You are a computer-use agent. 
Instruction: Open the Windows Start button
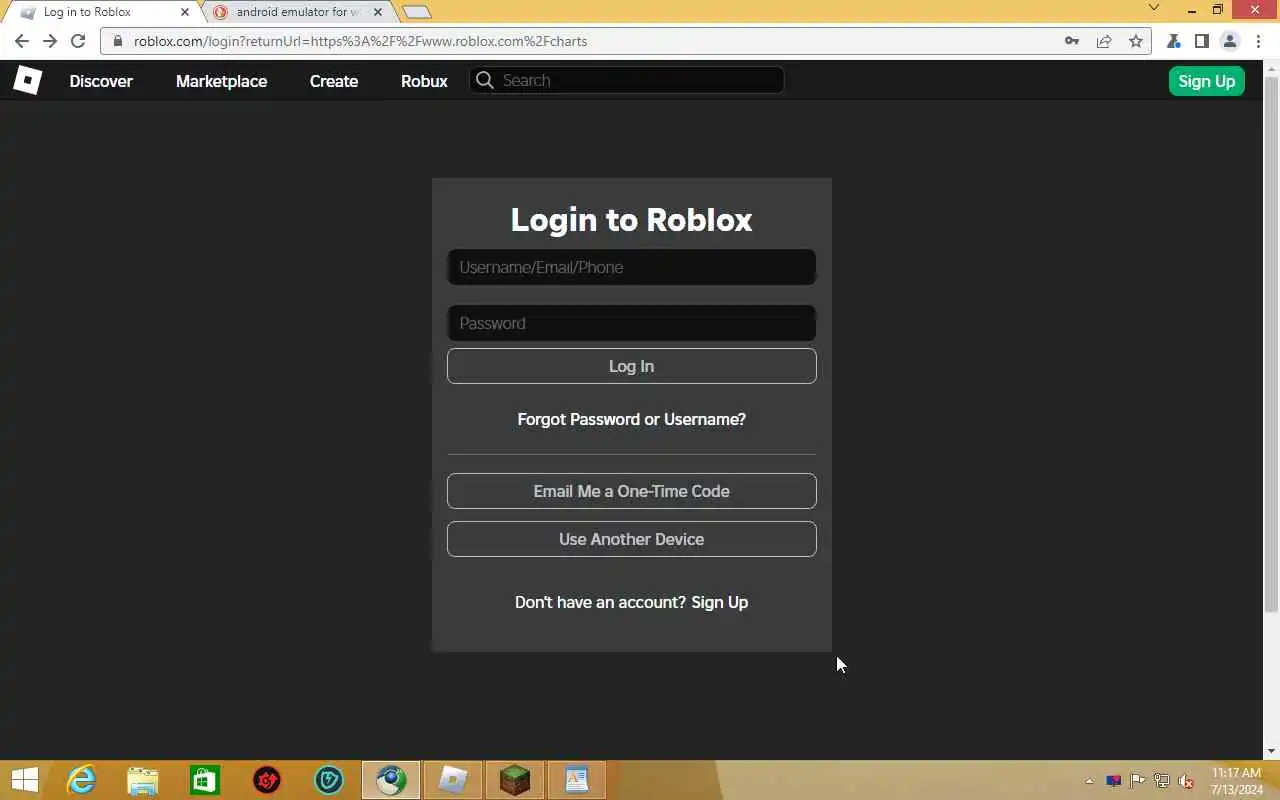pos(24,780)
